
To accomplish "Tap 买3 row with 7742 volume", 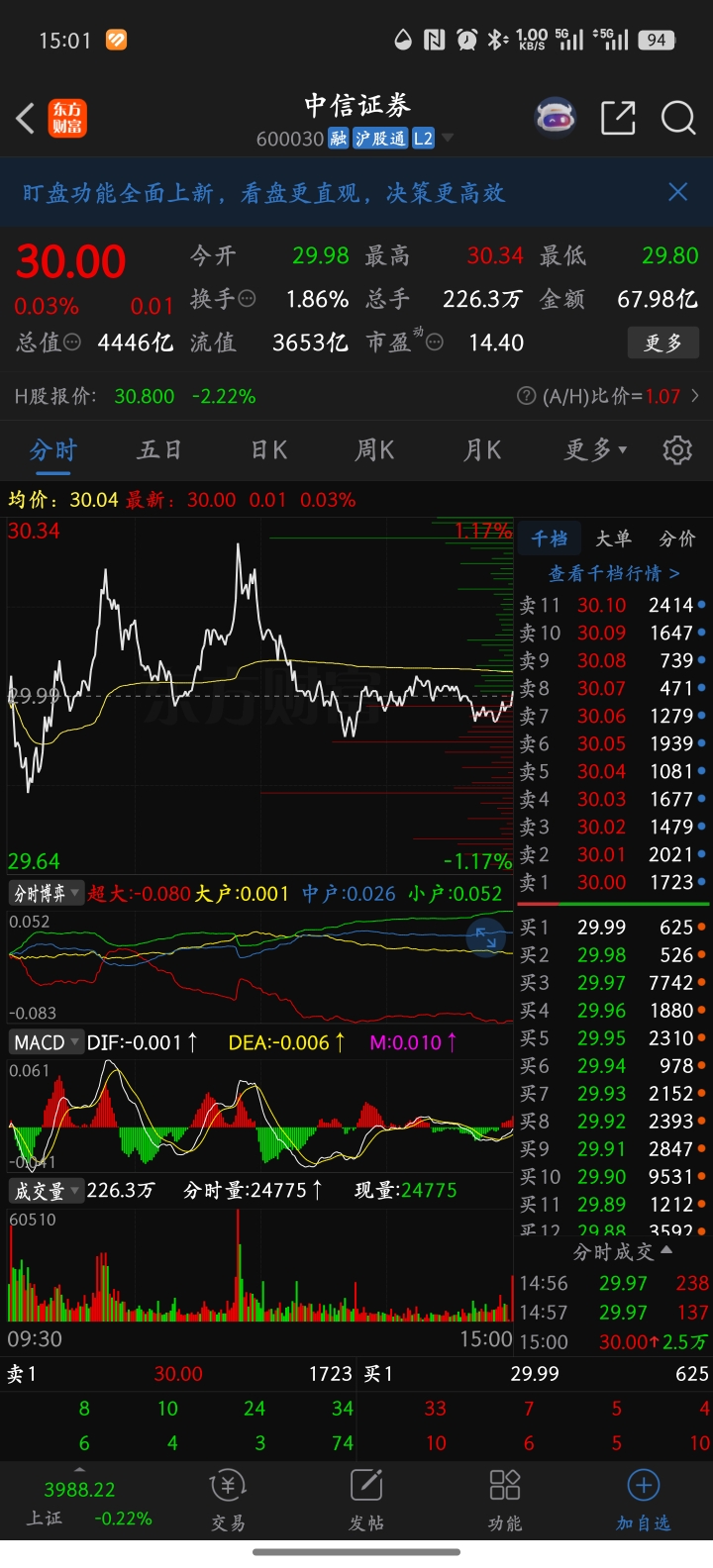I will (614, 983).
